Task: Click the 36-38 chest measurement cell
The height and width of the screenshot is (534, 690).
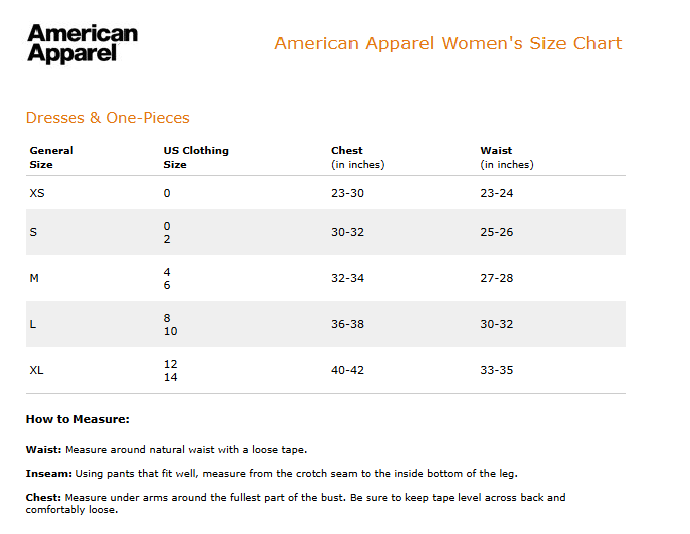Action: click(347, 324)
